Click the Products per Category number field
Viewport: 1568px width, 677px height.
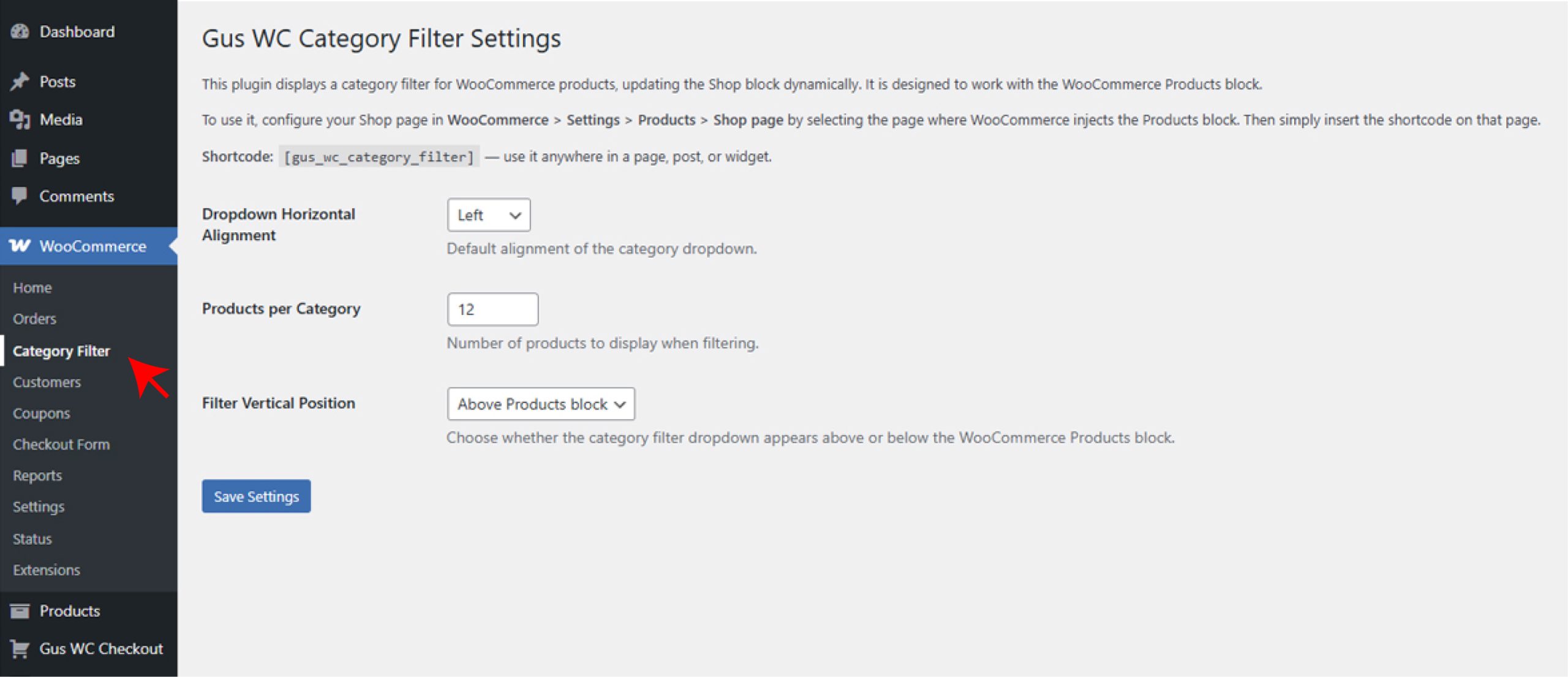pyautogui.click(x=492, y=309)
